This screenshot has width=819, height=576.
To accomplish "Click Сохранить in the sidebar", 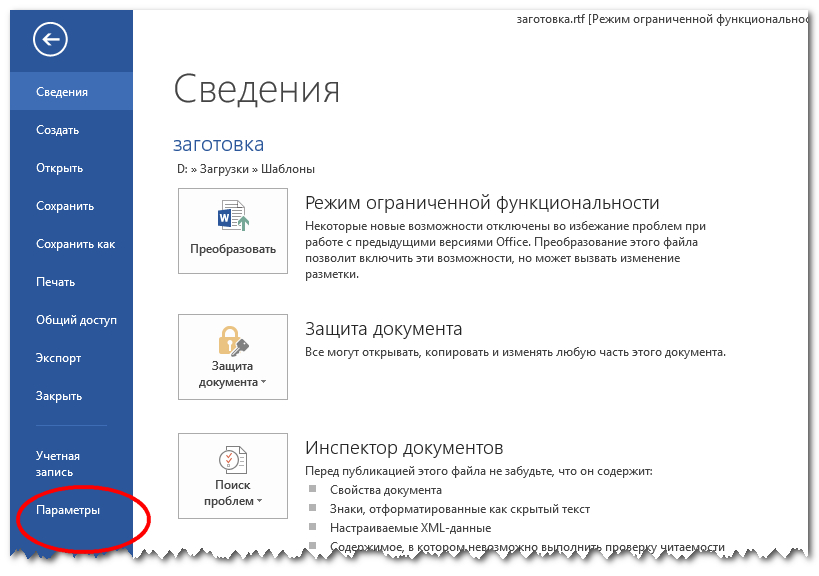I will pos(64,206).
